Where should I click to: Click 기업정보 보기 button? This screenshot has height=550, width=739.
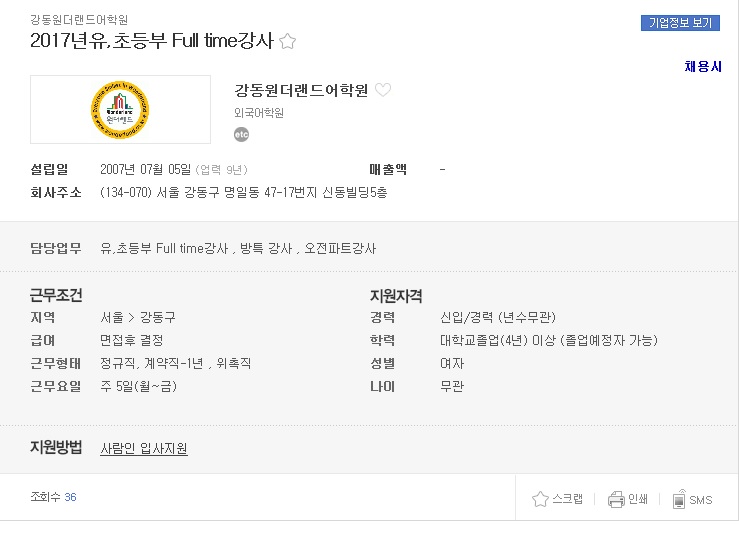click(x=680, y=23)
